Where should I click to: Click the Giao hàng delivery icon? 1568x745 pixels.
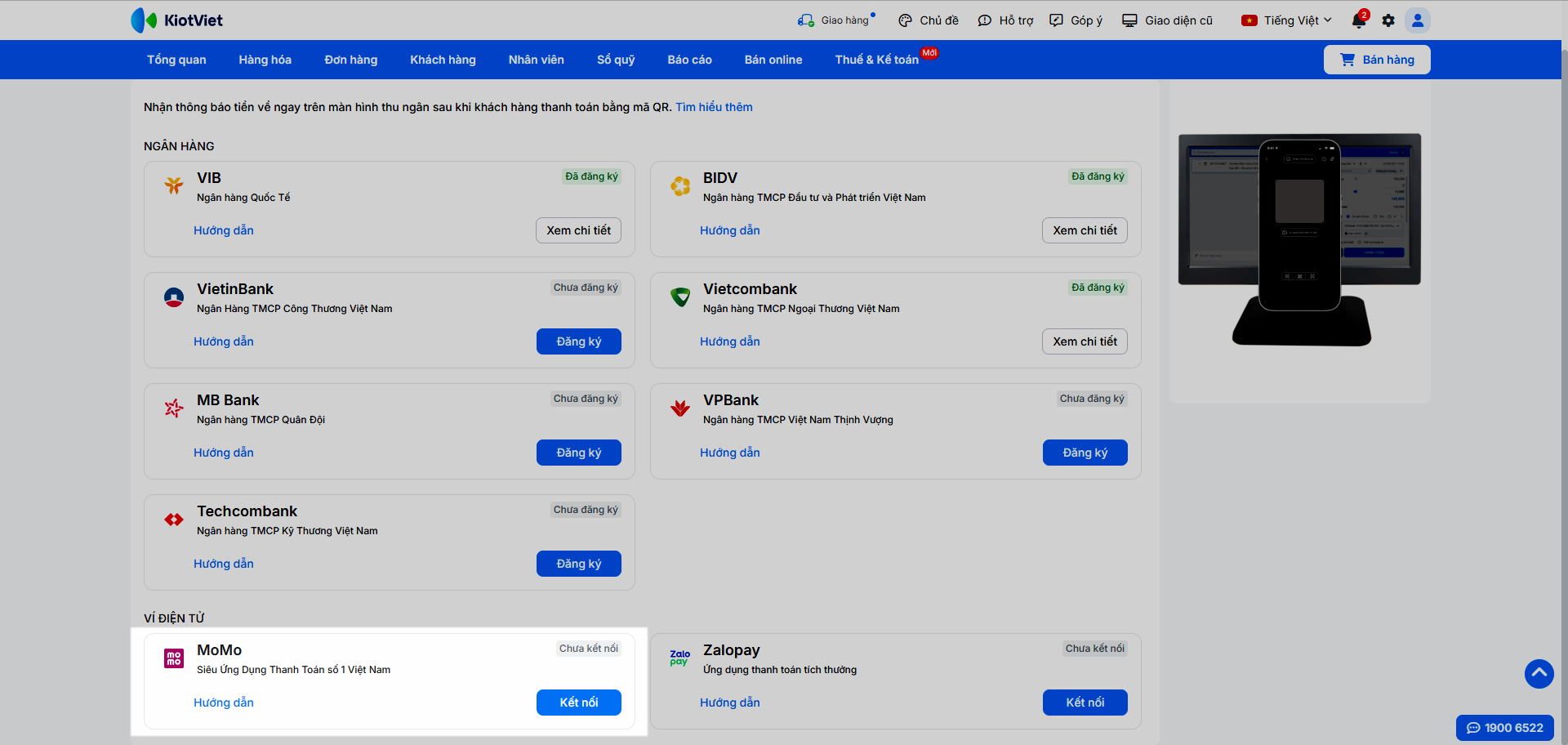click(806, 20)
